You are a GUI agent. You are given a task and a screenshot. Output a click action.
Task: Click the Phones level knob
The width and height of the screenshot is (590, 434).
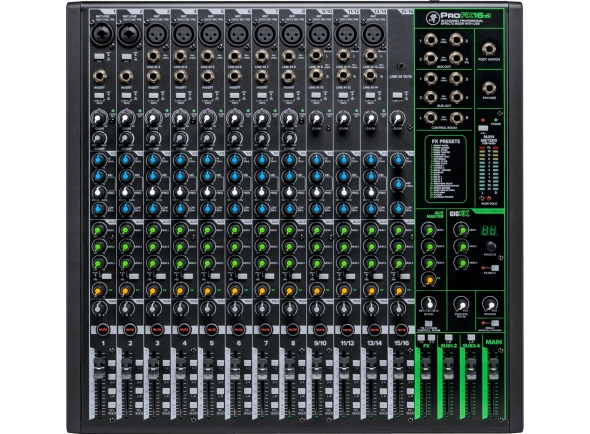pos(490,304)
